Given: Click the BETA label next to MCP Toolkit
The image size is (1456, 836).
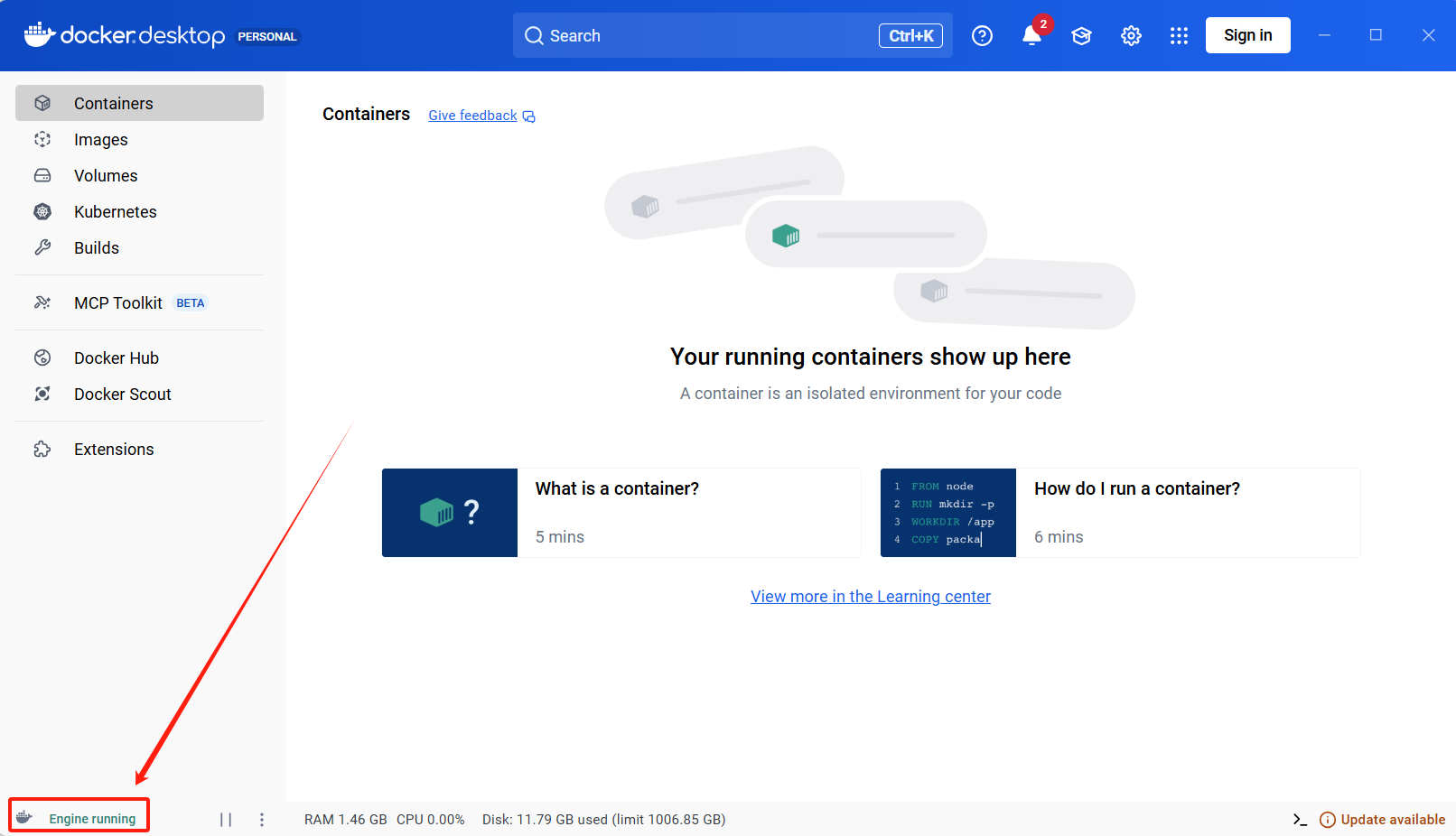Looking at the screenshot, I should click(x=191, y=302).
